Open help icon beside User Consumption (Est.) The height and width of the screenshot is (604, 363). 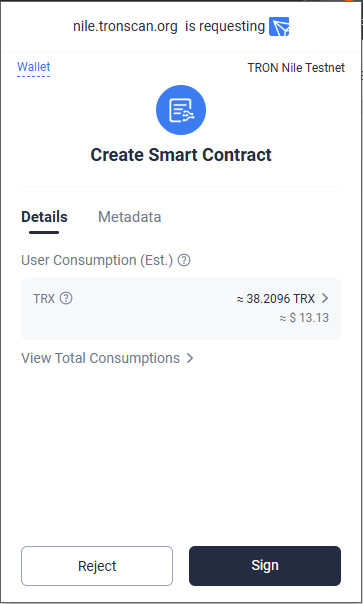point(184,260)
